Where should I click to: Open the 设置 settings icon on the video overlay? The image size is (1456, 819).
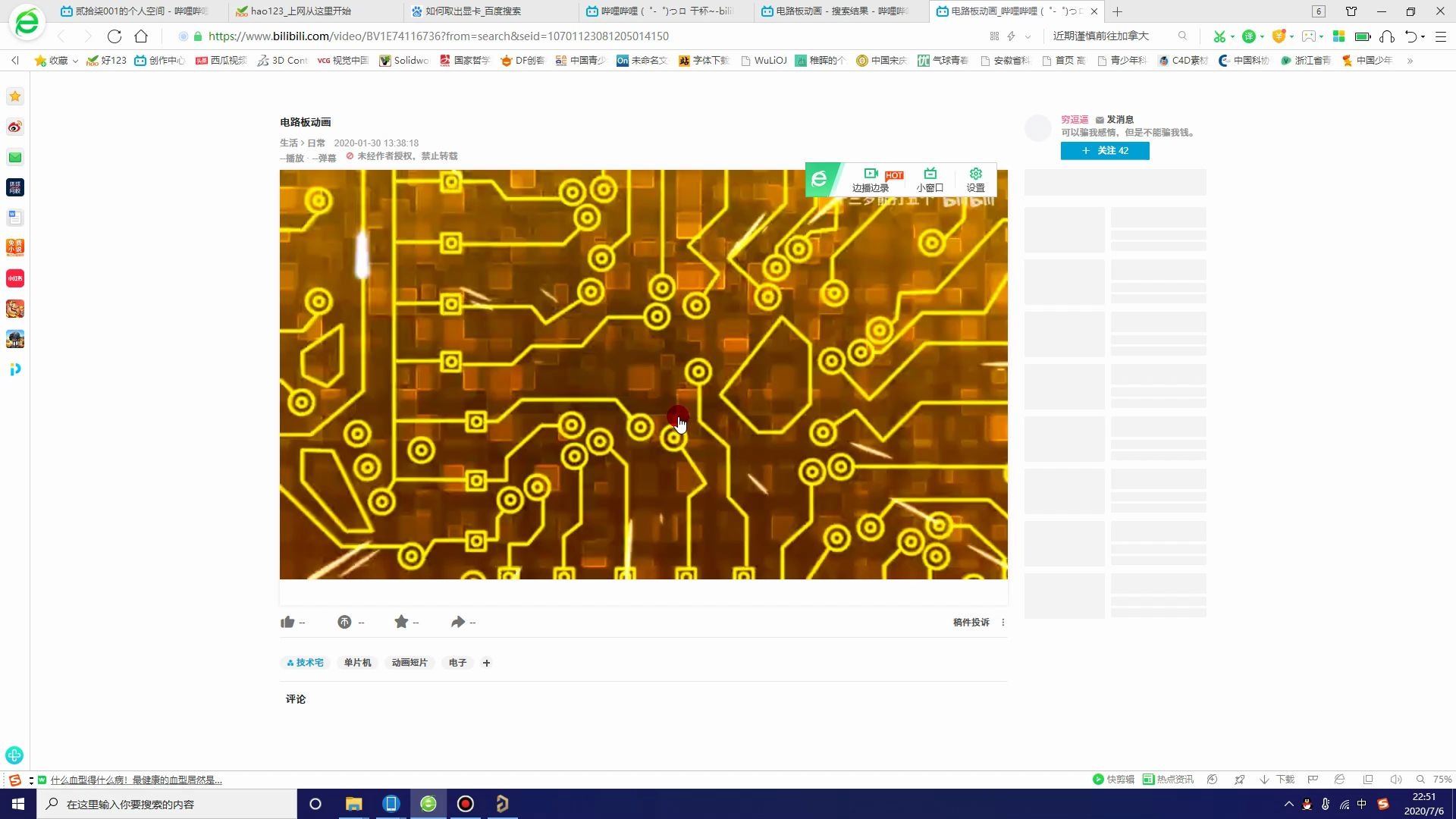click(975, 180)
